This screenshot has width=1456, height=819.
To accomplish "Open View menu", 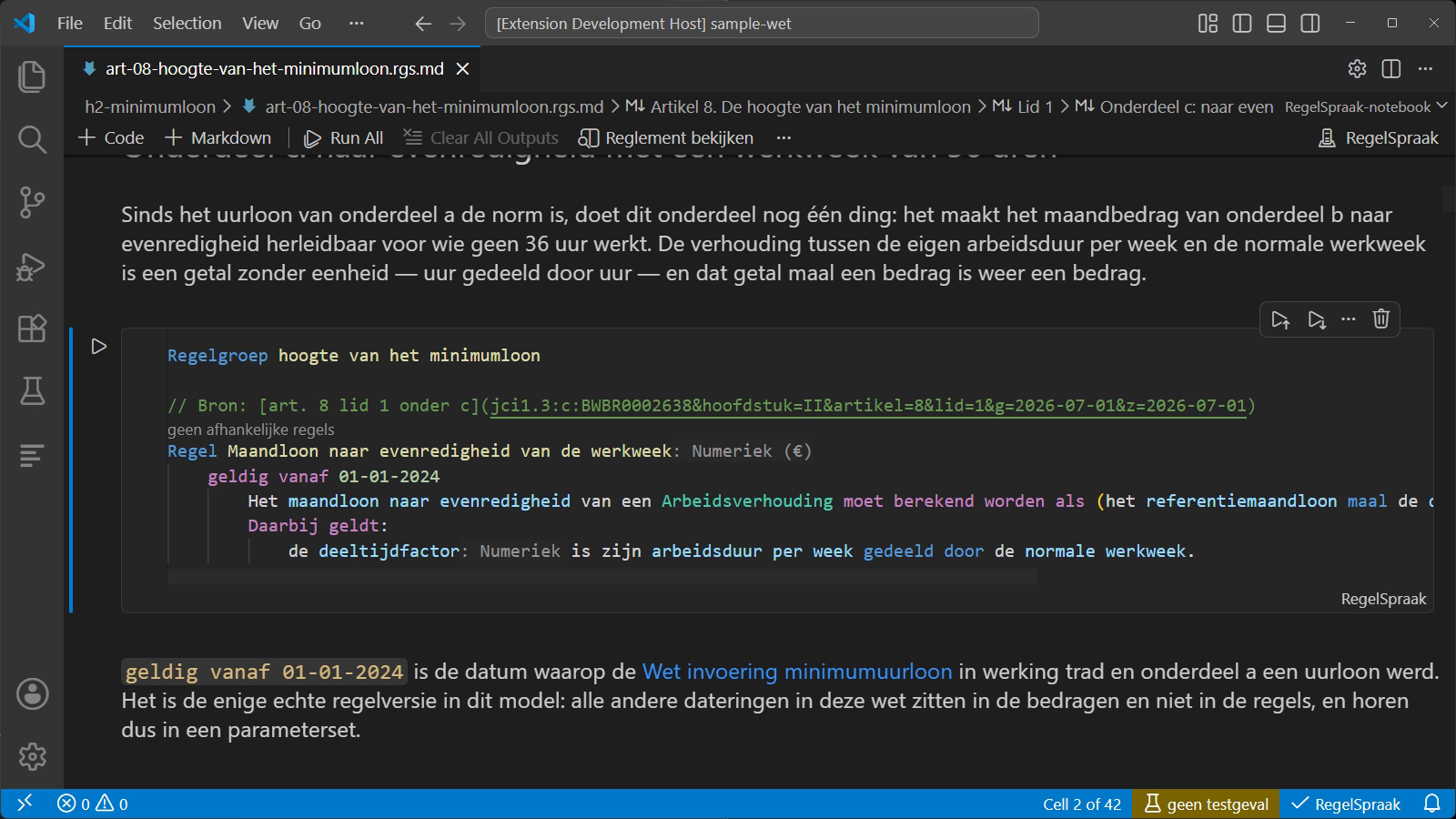I will click(x=260, y=24).
